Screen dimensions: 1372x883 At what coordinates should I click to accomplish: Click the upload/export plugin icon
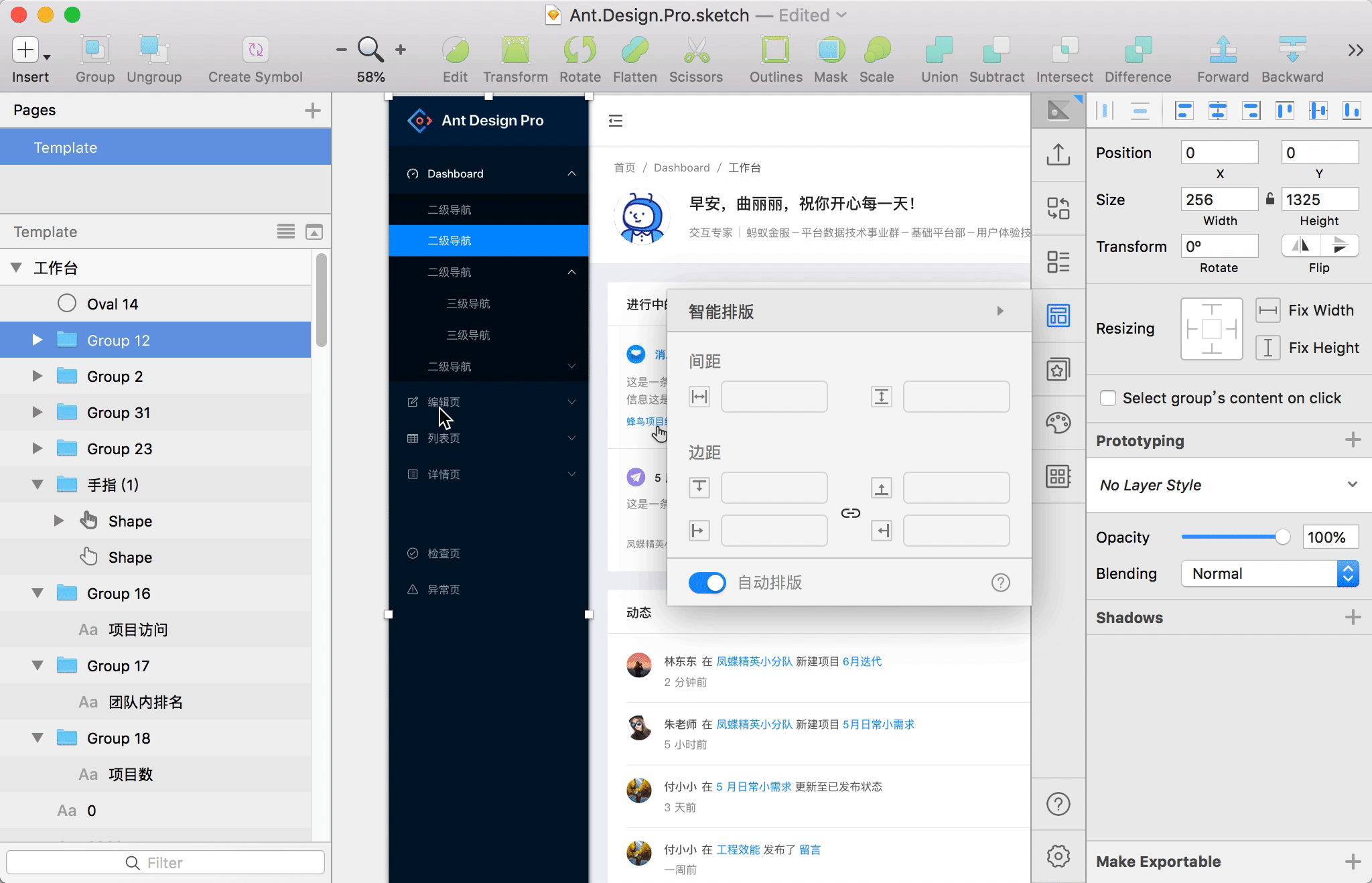(x=1058, y=154)
